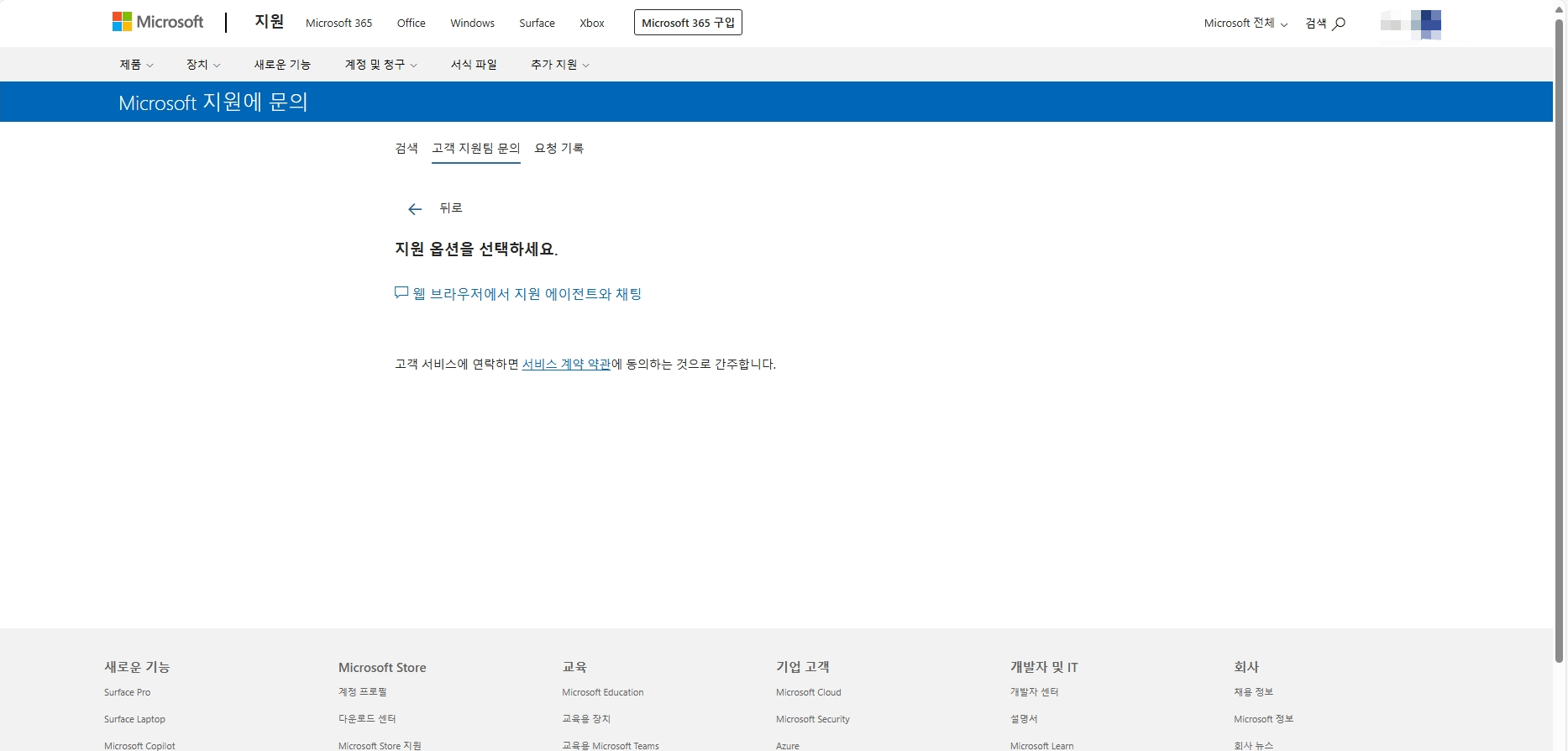Switch to the 요청 기록 tab
Image resolution: width=1568 pixels, height=751 pixels.
click(559, 148)
